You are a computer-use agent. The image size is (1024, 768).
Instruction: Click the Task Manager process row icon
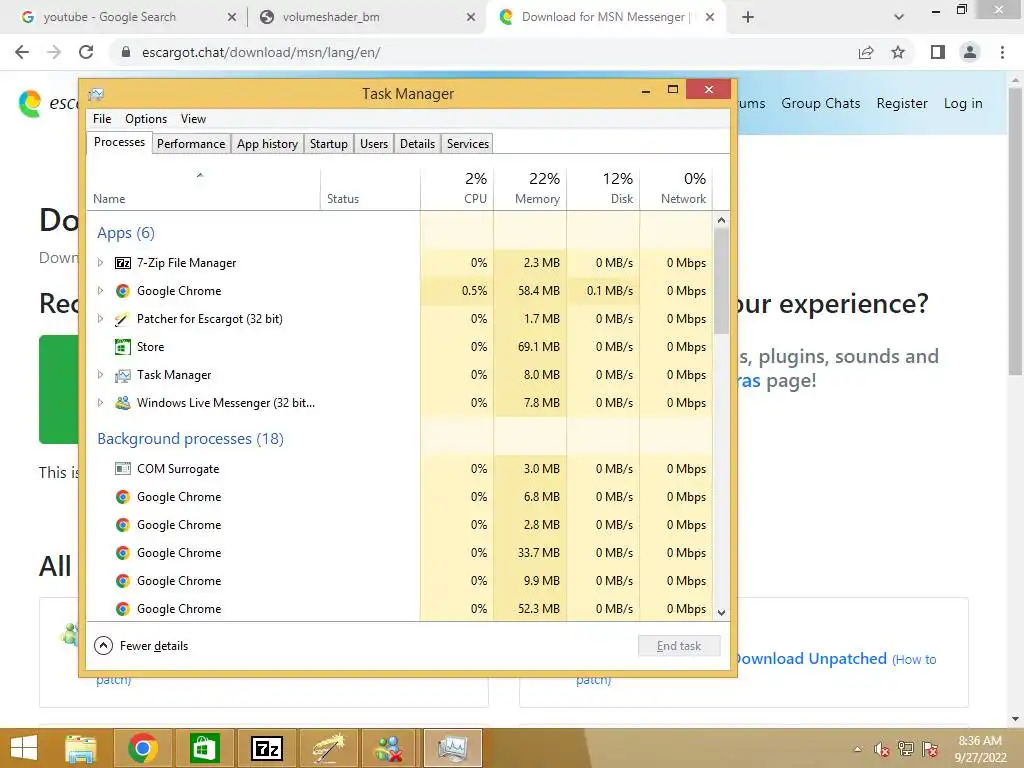click(x=122, y=375)
